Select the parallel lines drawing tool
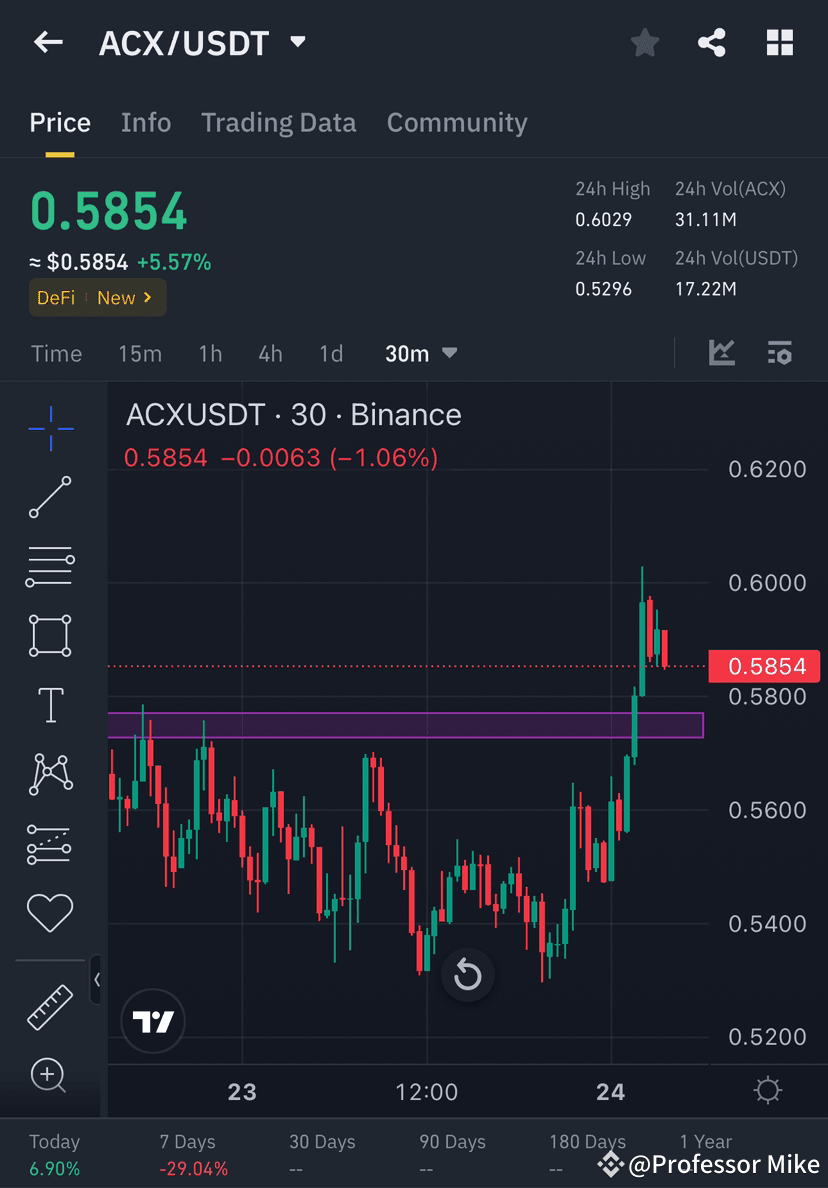This screenshot has width=828, height=1188. pos(50,566)
